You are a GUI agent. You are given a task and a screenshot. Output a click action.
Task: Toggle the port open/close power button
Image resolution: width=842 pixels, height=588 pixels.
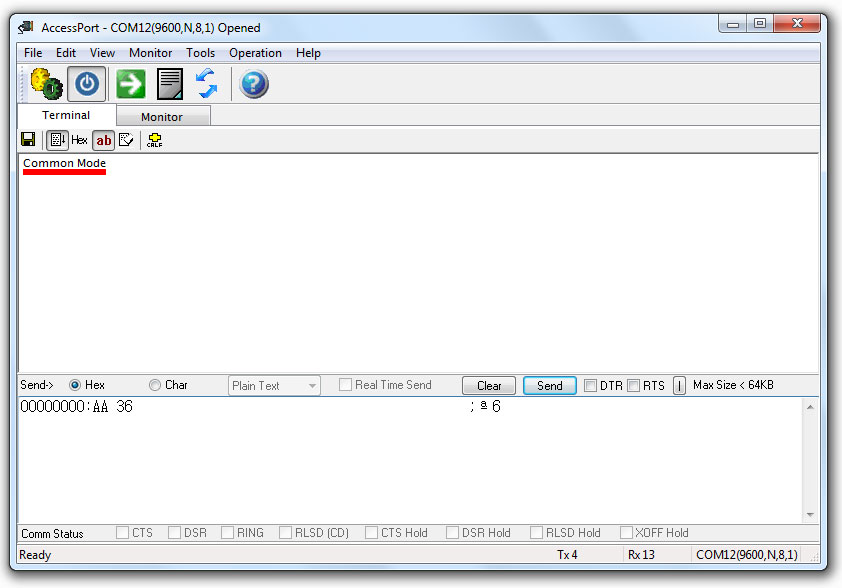click(x=86, y=84)
